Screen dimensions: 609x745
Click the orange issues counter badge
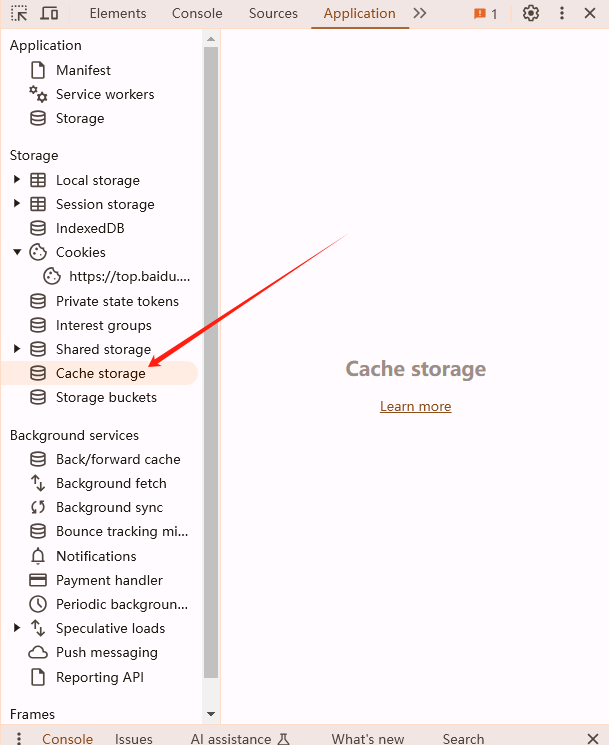[485, 14]
